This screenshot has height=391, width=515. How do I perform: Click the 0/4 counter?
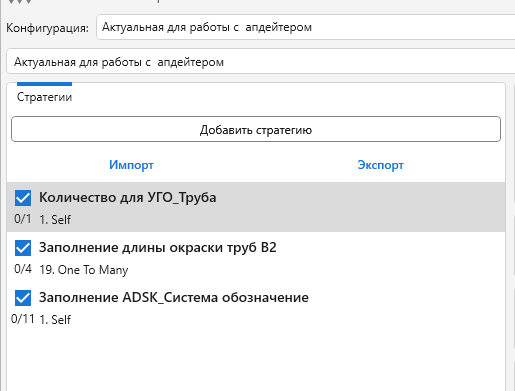tap(23, 269)
